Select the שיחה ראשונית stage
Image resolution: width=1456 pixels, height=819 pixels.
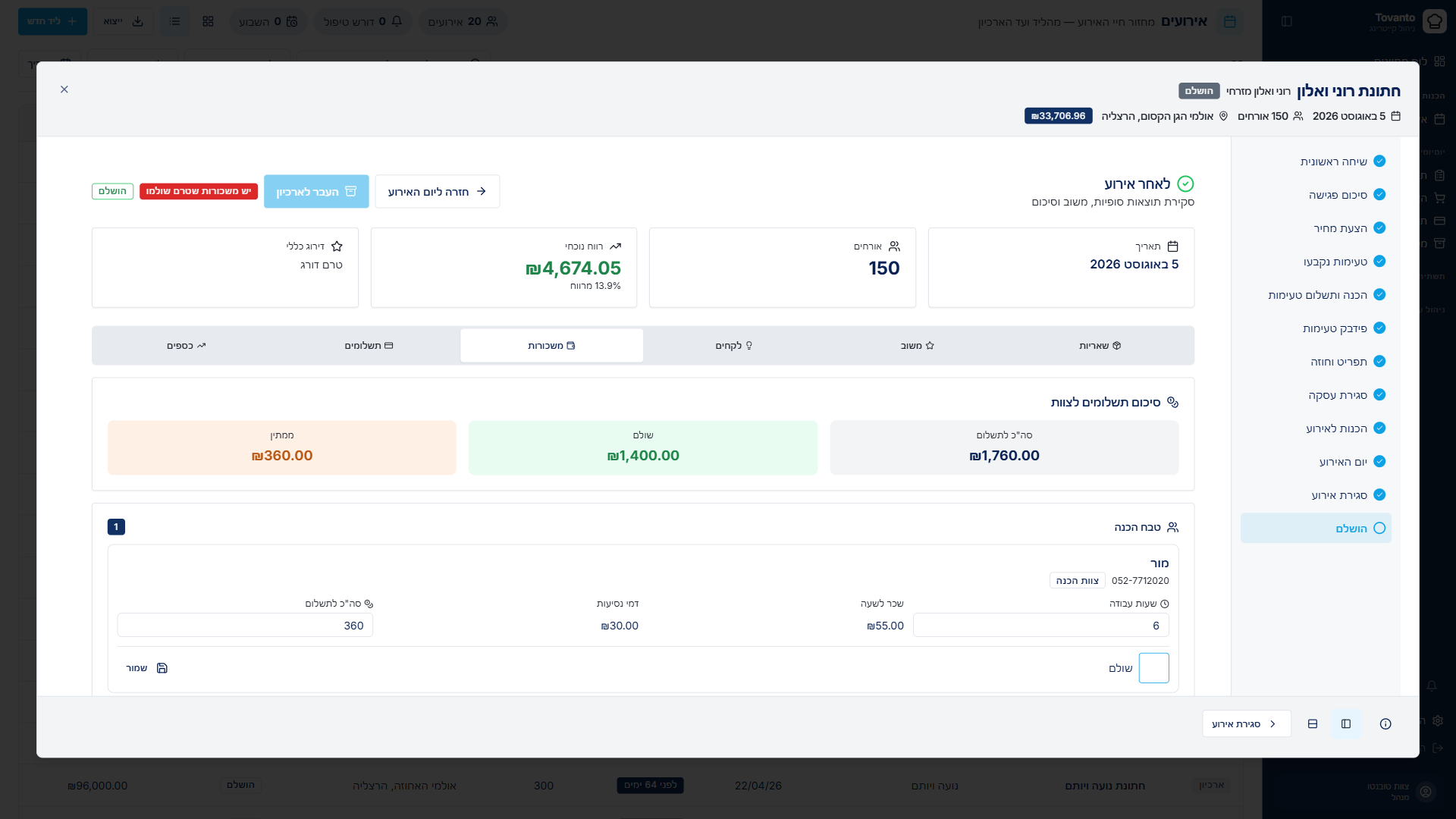[1316, 162]
